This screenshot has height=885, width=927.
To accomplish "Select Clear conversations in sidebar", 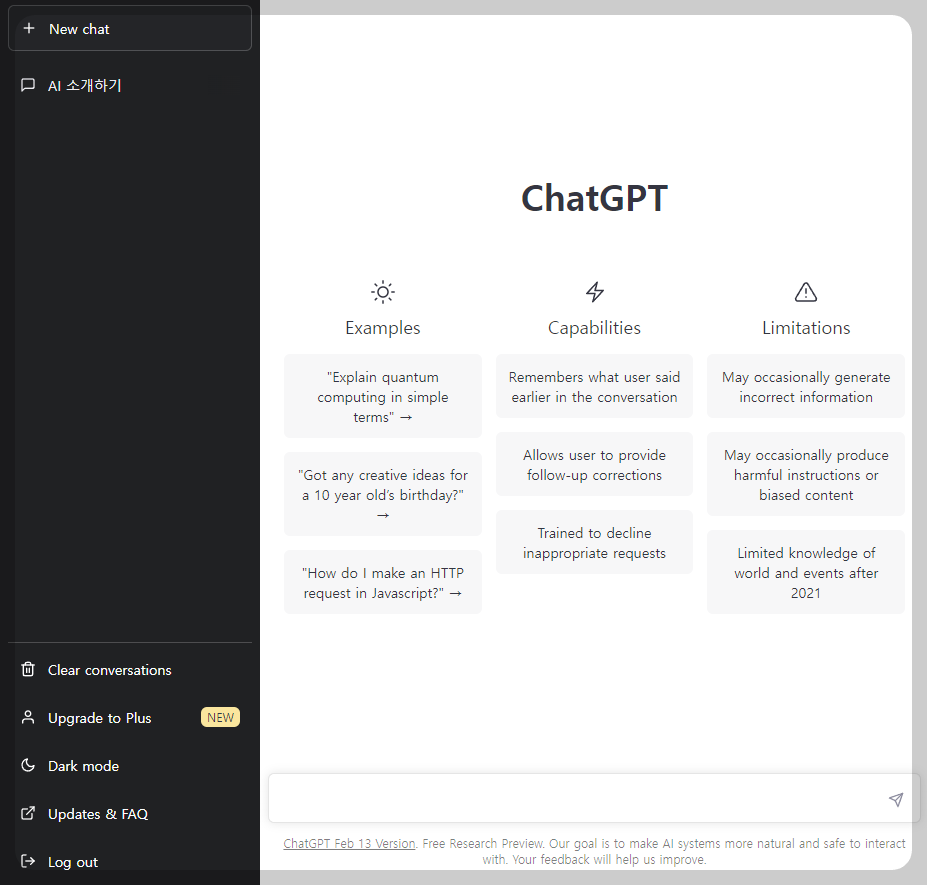I will [130, 670].
